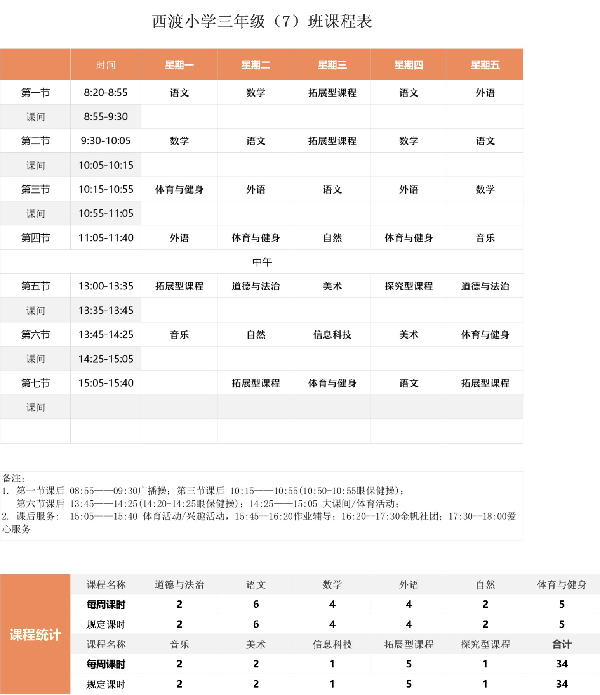Click the 备注 heading above the notes
The image size is (600, 695).
[x=14, y=478]
